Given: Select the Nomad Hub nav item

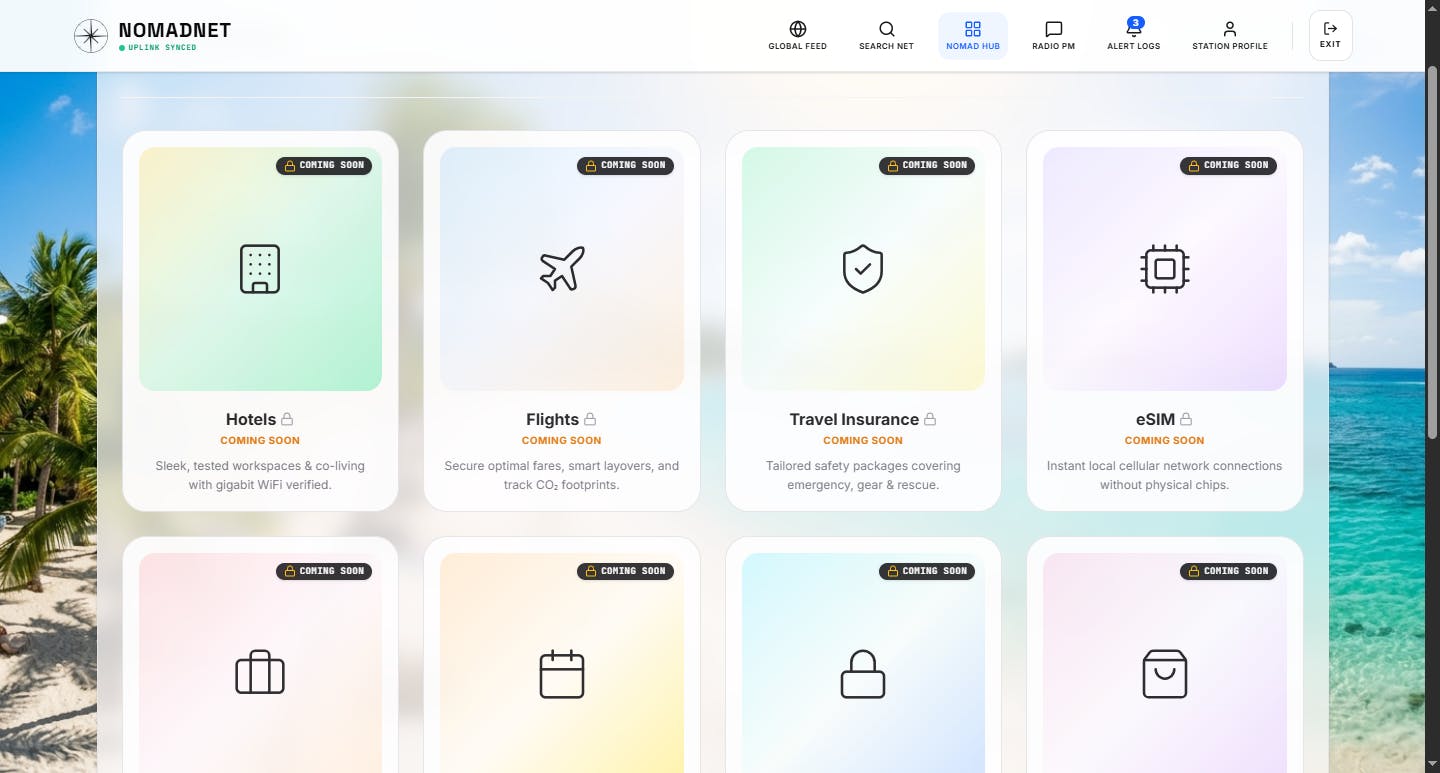Looking at the screenshot, I should point(973,36).
